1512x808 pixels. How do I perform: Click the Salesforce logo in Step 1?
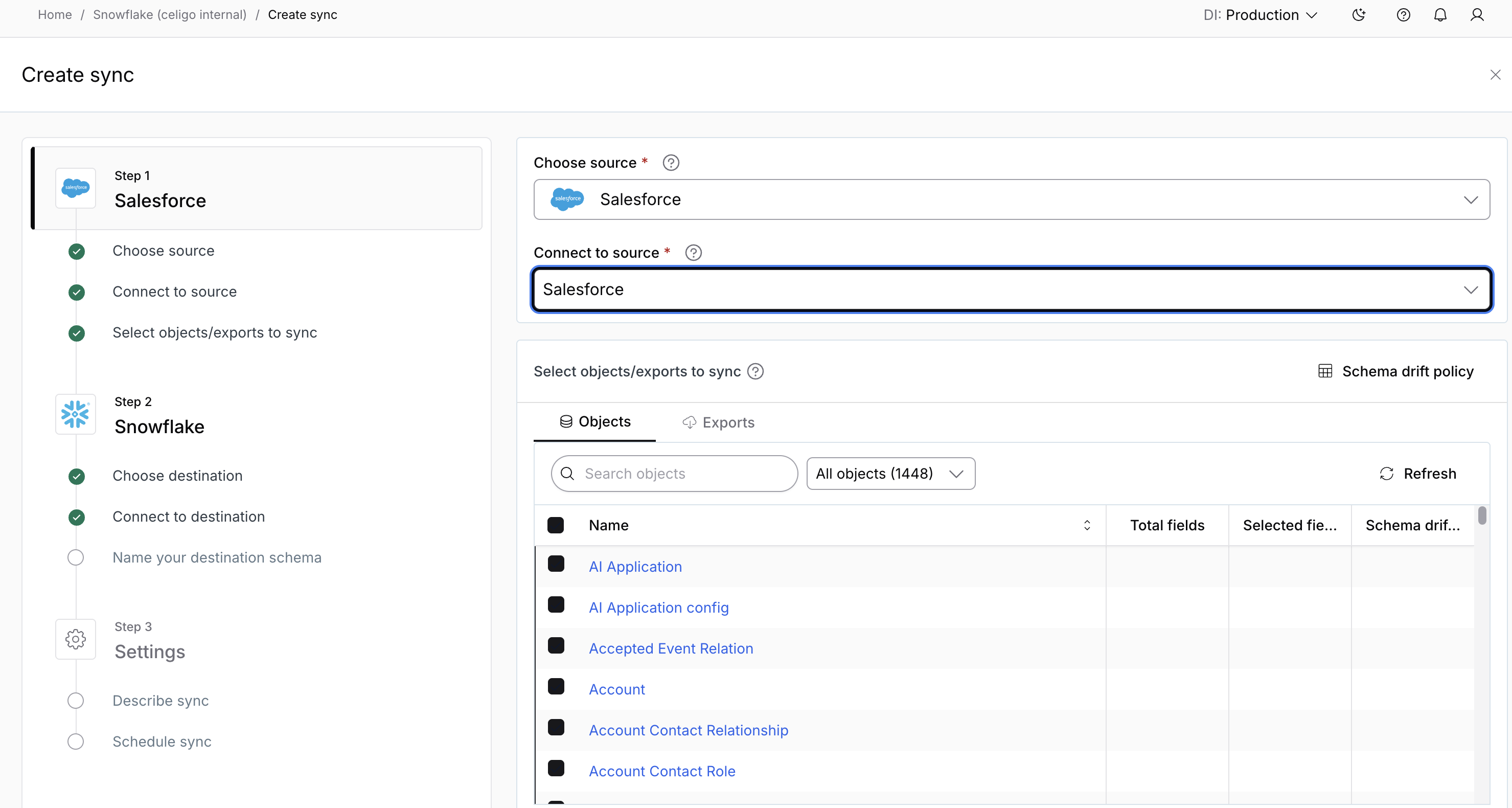tap(76, 188)
